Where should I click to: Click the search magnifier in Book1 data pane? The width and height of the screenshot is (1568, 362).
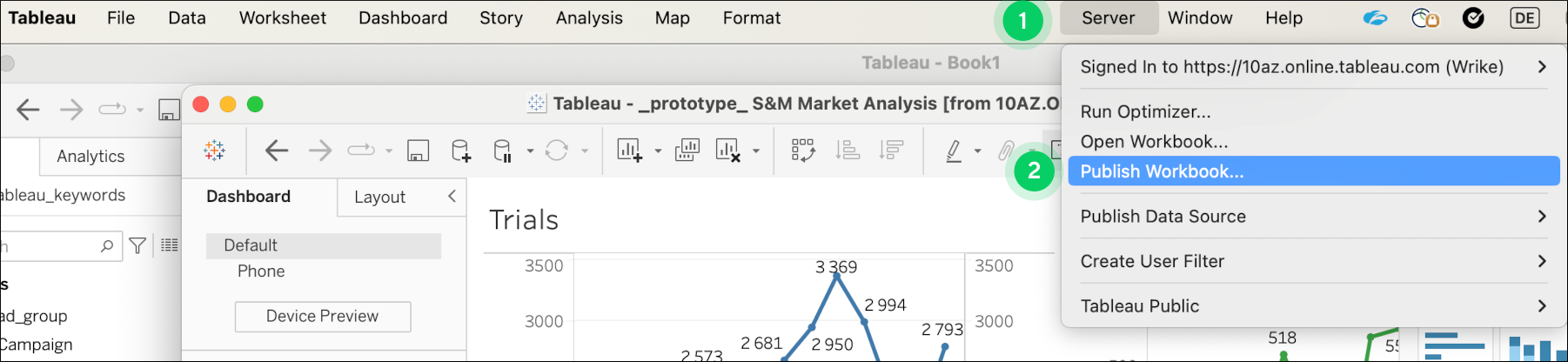coord(107,246)
